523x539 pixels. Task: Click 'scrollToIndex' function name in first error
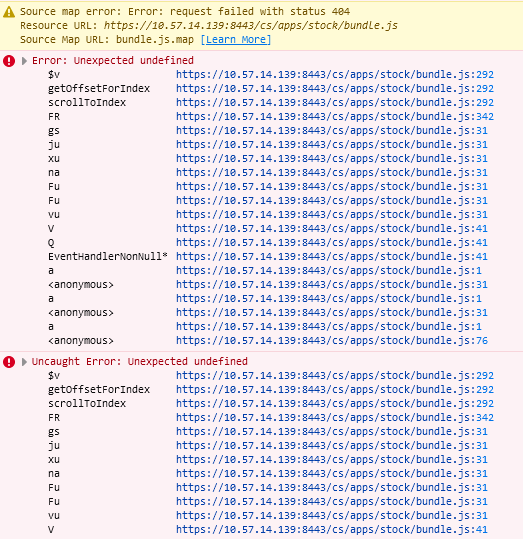(x=87, y=103)
